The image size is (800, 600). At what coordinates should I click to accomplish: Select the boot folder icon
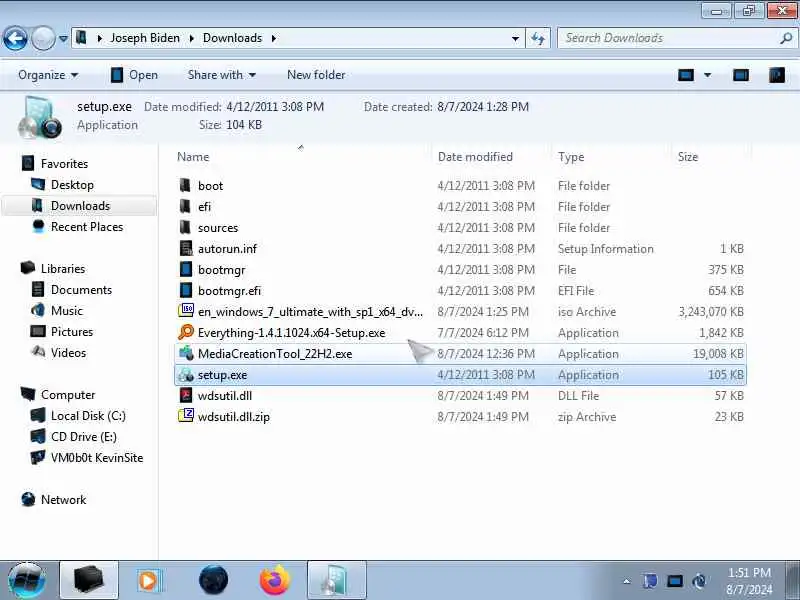coord(186,185)
